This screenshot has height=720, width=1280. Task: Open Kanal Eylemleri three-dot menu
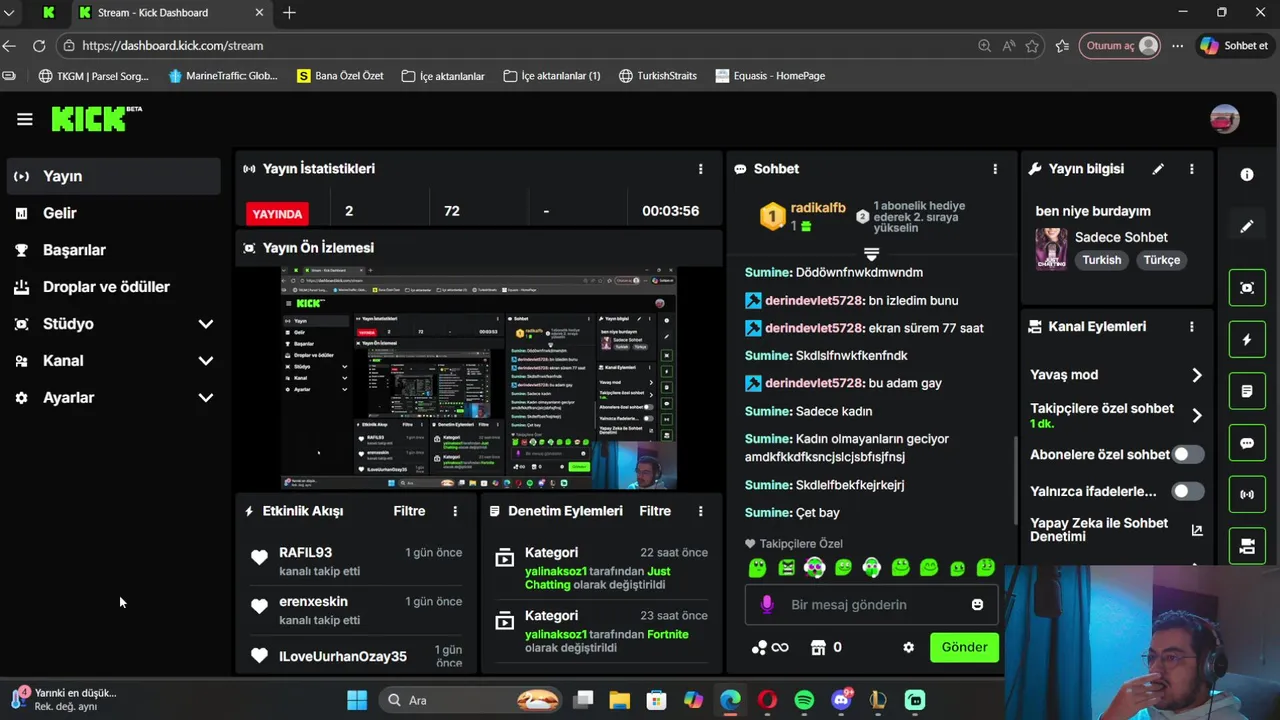coord(1191,327)
